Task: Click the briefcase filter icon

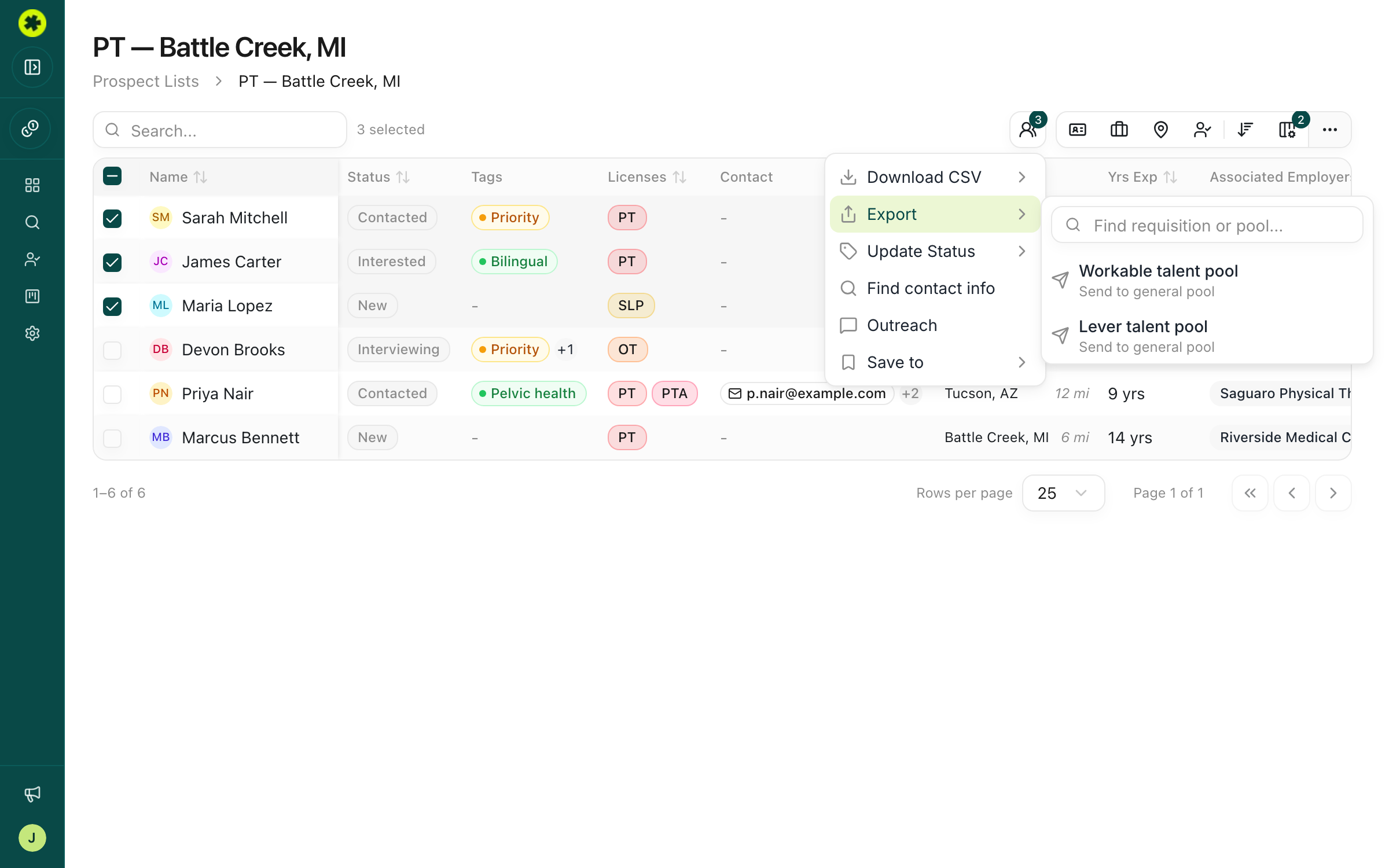Action: (1119, 130)
